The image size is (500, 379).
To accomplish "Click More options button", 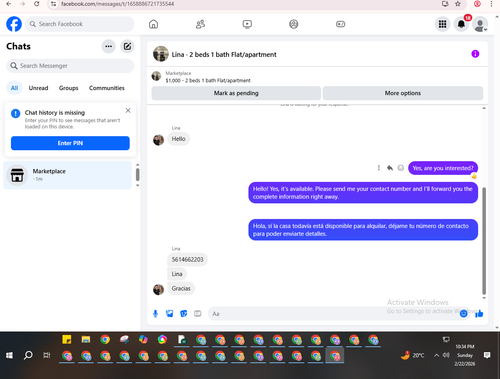I will pos(403,93).
